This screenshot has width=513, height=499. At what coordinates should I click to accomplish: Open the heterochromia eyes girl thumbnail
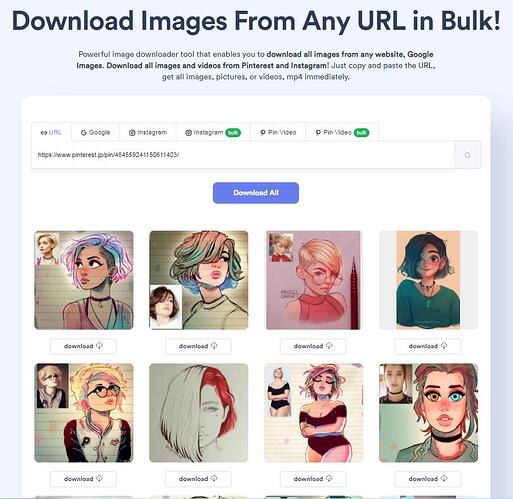tap(428, 413)
